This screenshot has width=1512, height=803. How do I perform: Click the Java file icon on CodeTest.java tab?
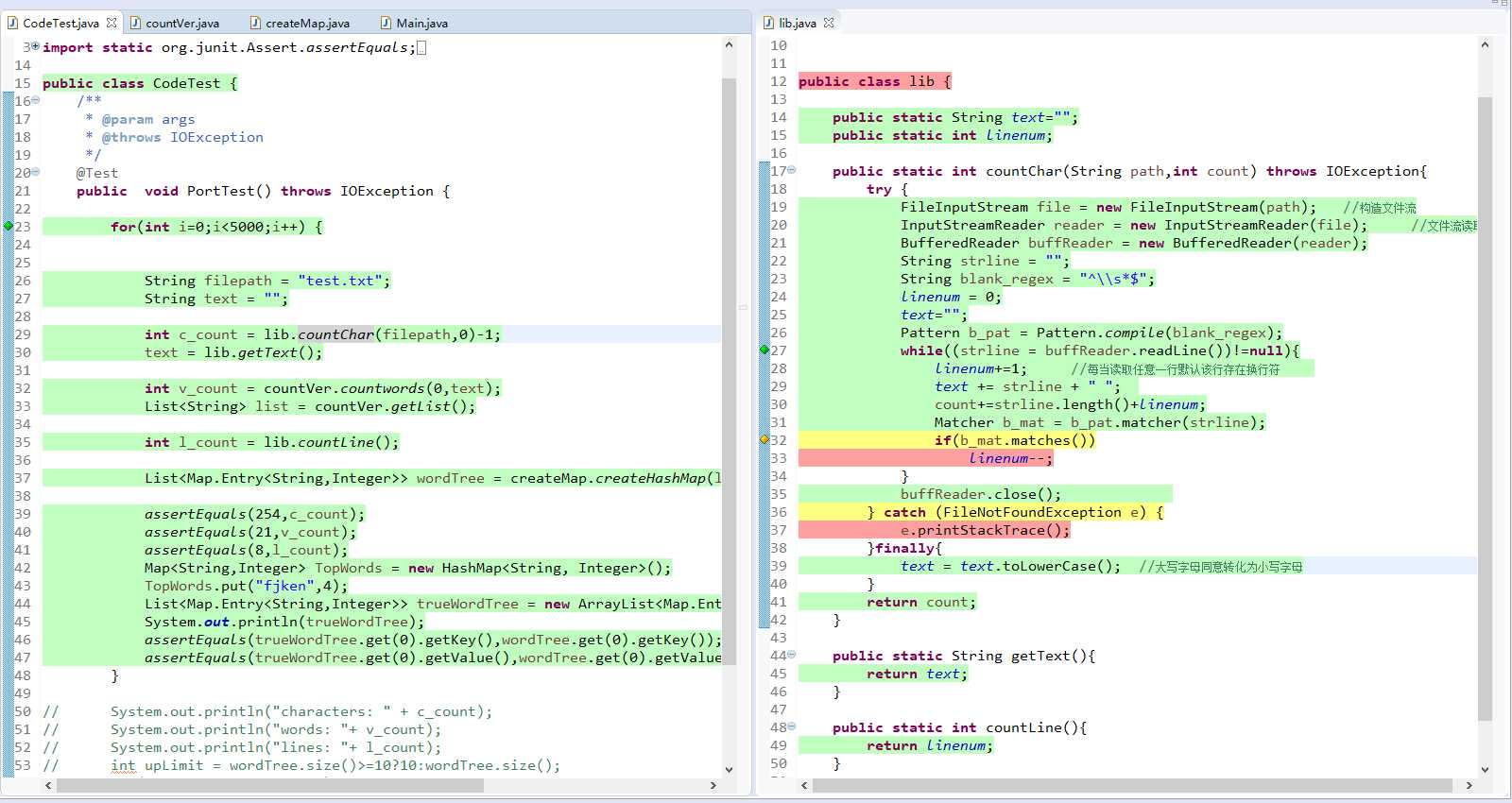click(x=12, y=23)
